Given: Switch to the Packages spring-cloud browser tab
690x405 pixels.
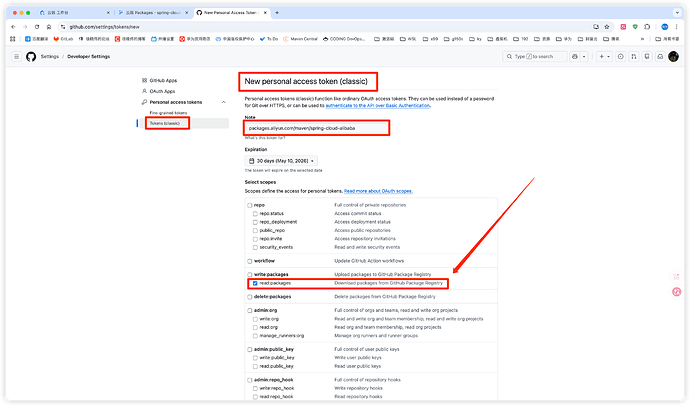Looking at the screenshot, I should [154, 13].
